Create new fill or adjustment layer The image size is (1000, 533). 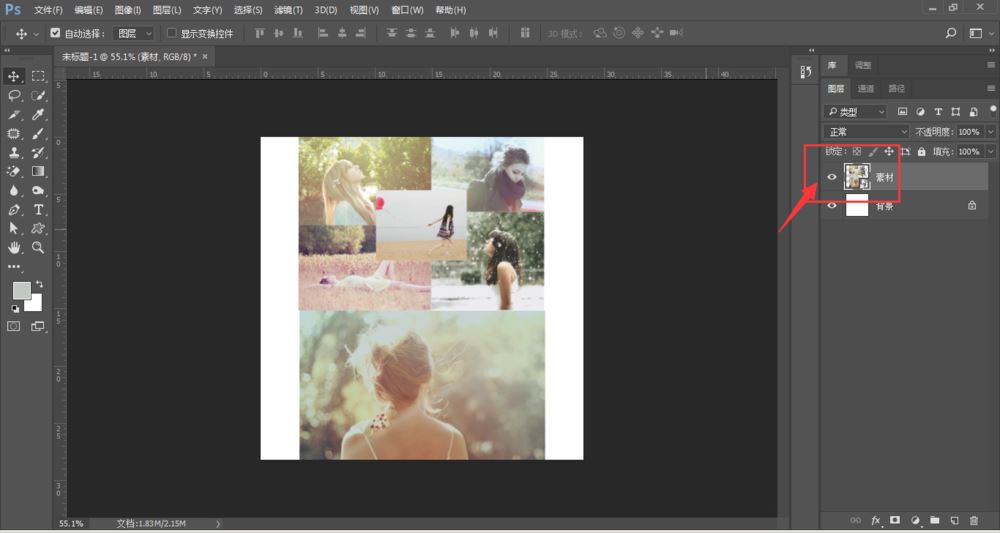pos(915,521)
